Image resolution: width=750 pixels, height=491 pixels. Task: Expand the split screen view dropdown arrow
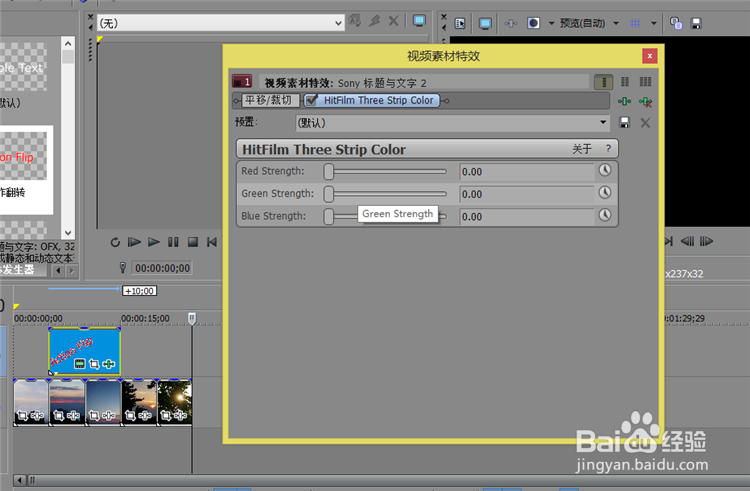pyautogui.click(x=551, y=23)
